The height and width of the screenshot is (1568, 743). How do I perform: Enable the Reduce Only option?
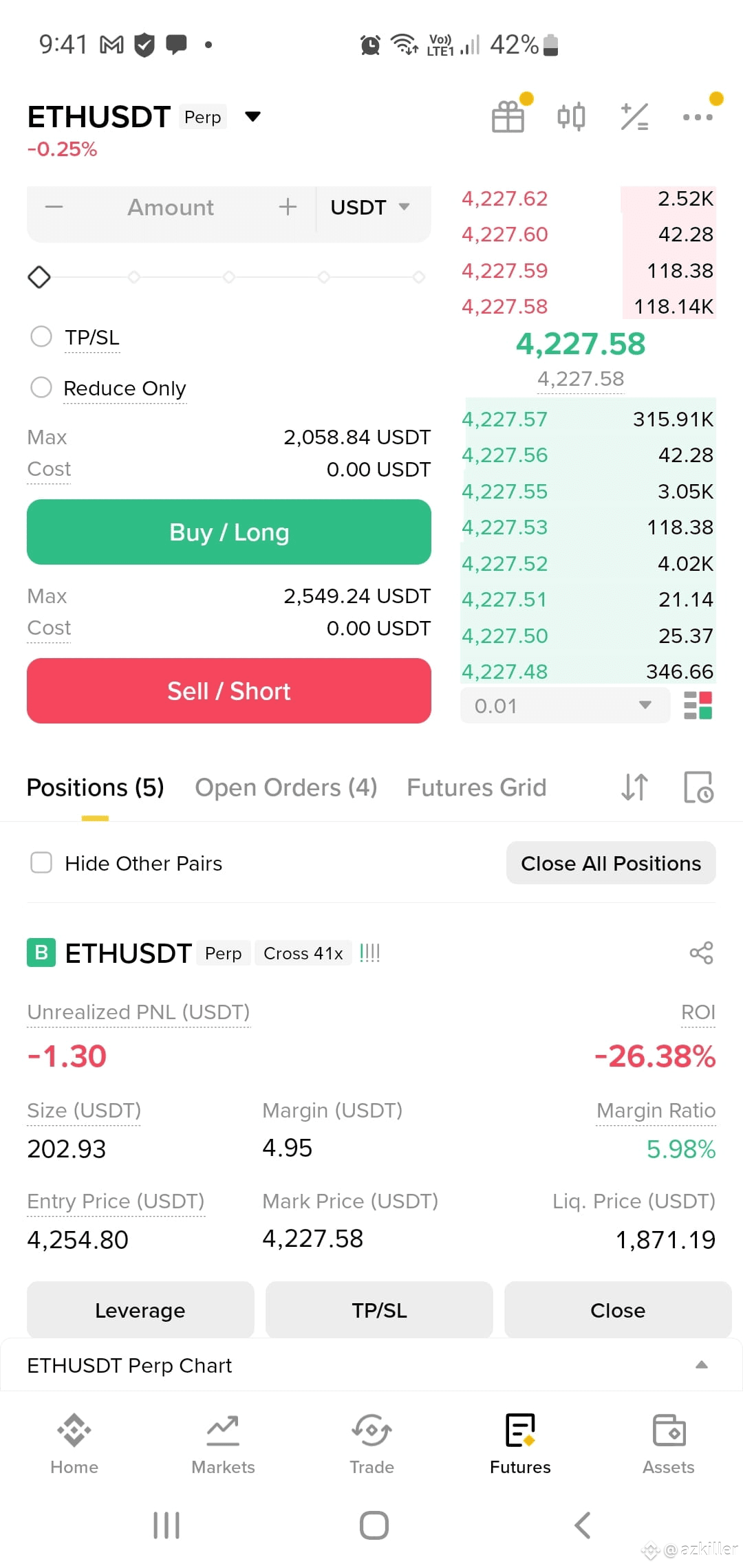pyautogui.click(x=41, y=387)
